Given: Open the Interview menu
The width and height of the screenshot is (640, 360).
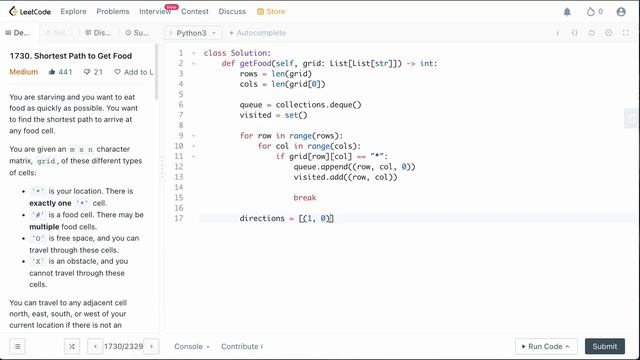Looking at the screenshot, I should [x=155, y=11].
